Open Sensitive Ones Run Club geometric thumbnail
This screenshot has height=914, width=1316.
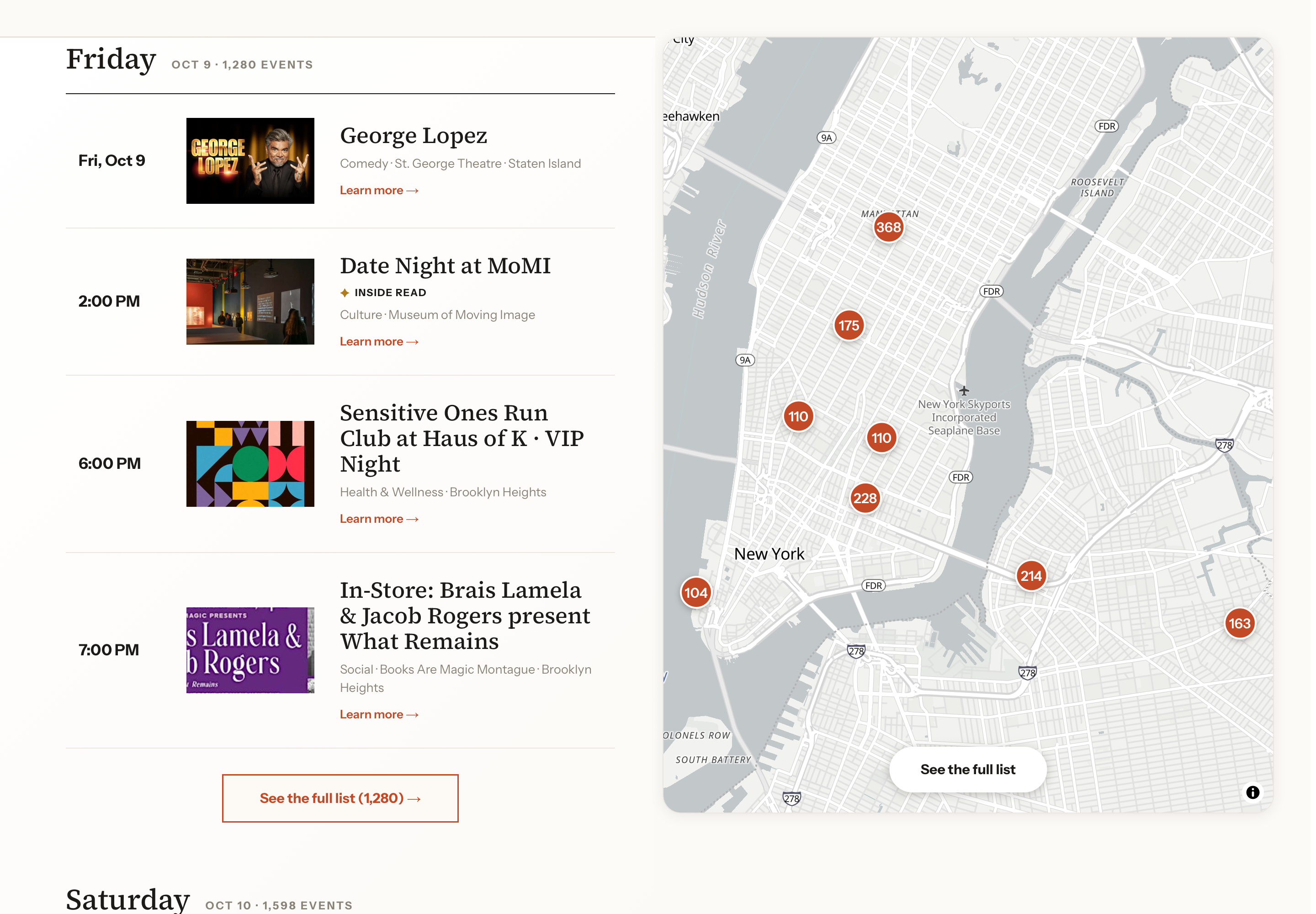249,464
